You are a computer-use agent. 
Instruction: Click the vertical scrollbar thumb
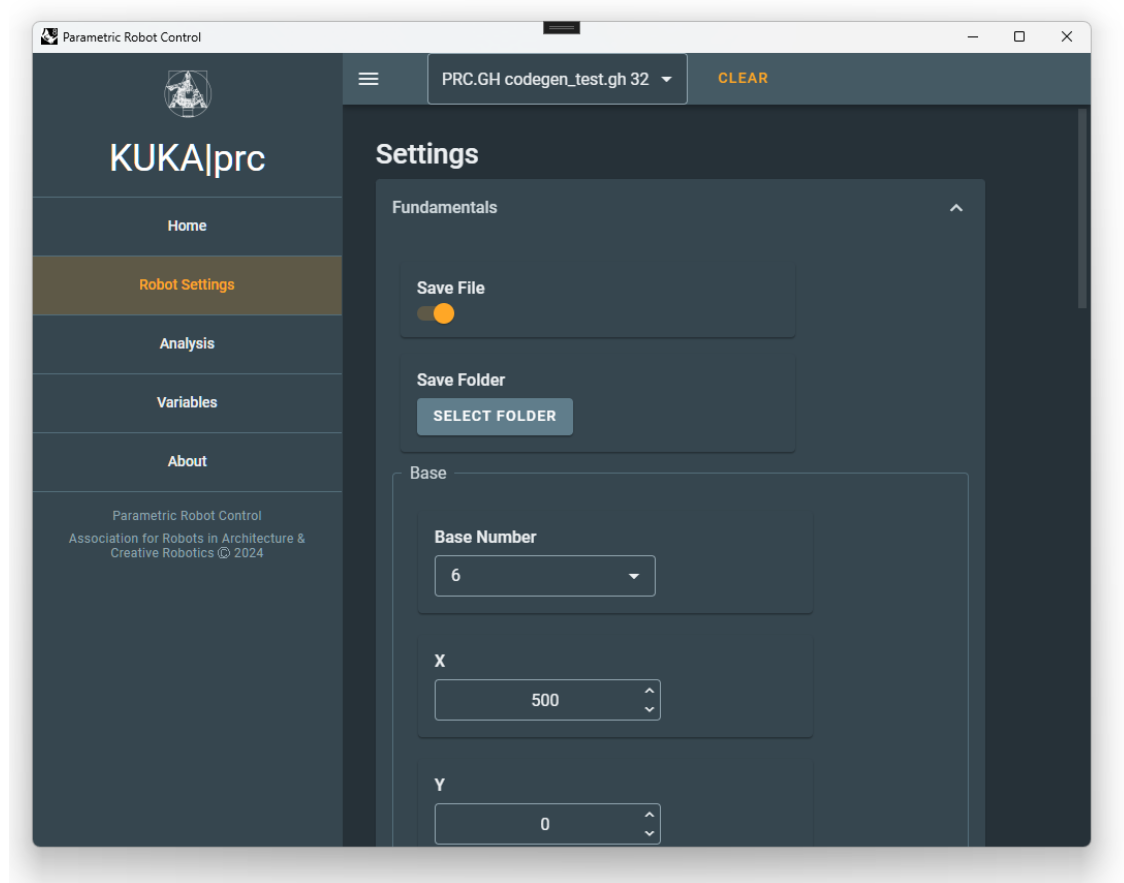[x=1082, y=209]
